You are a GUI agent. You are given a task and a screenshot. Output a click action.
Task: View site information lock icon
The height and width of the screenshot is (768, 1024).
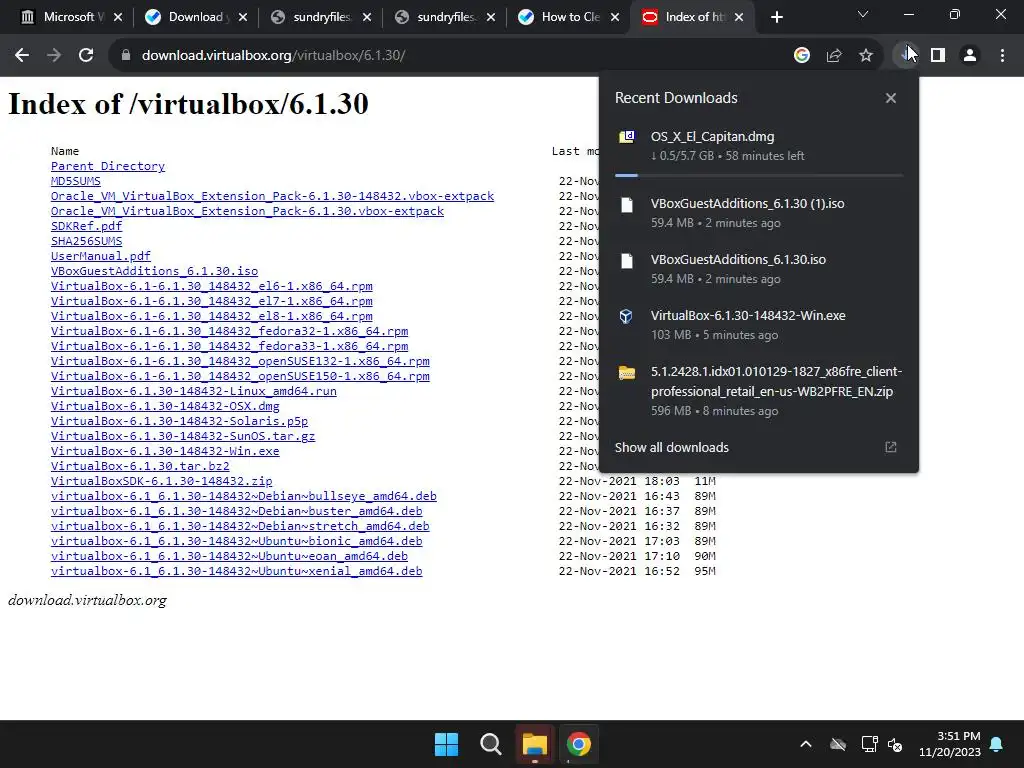[125, 56]
